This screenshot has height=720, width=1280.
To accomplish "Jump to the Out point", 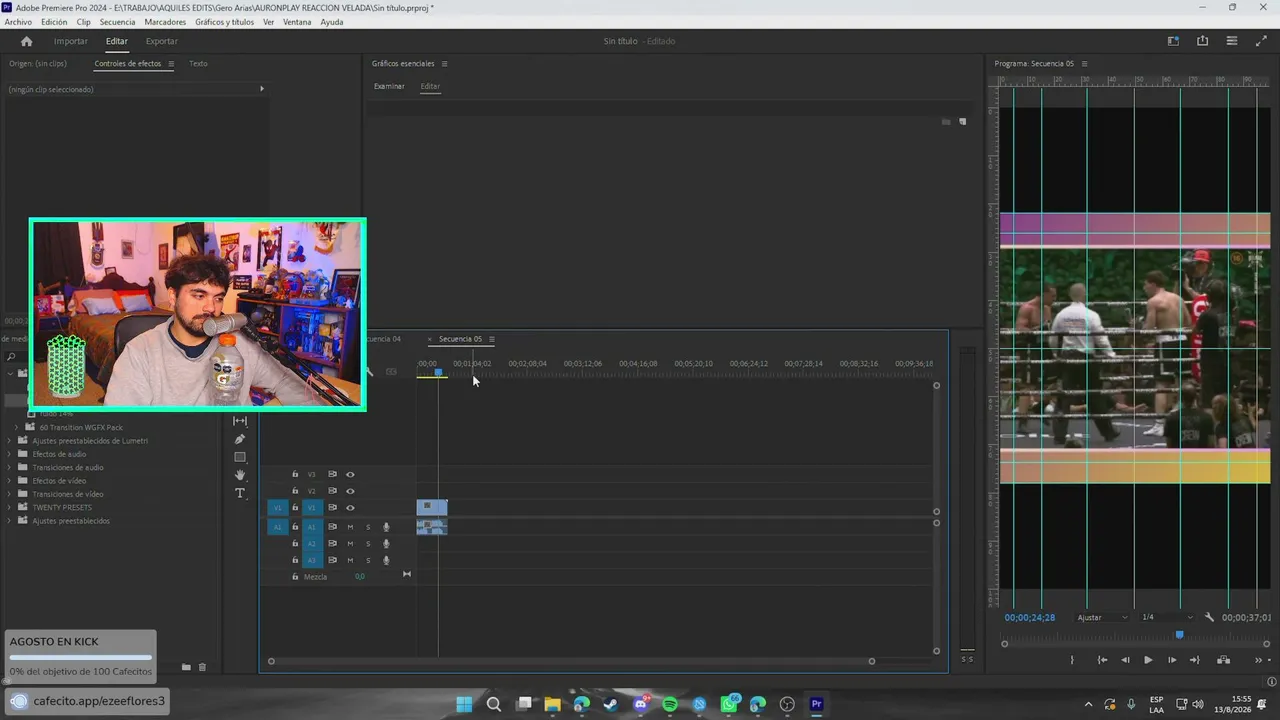I will [x=1194, y=660].
